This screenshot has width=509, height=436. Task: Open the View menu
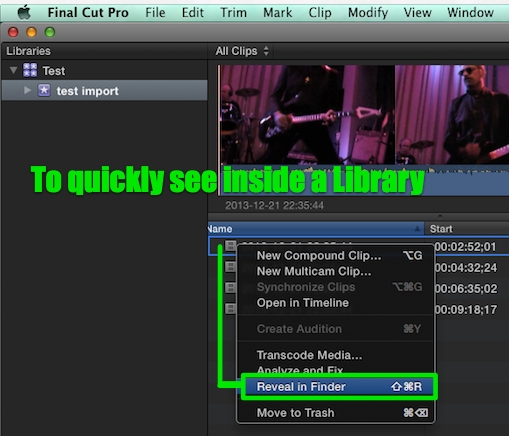(417, 13)
